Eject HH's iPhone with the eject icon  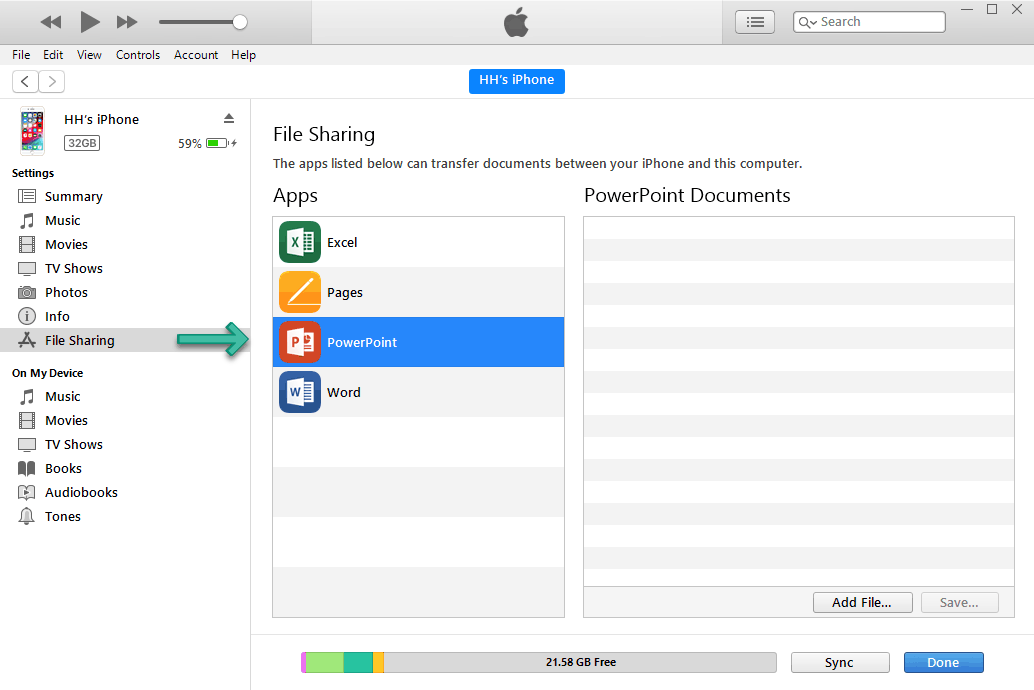[229, 119]
